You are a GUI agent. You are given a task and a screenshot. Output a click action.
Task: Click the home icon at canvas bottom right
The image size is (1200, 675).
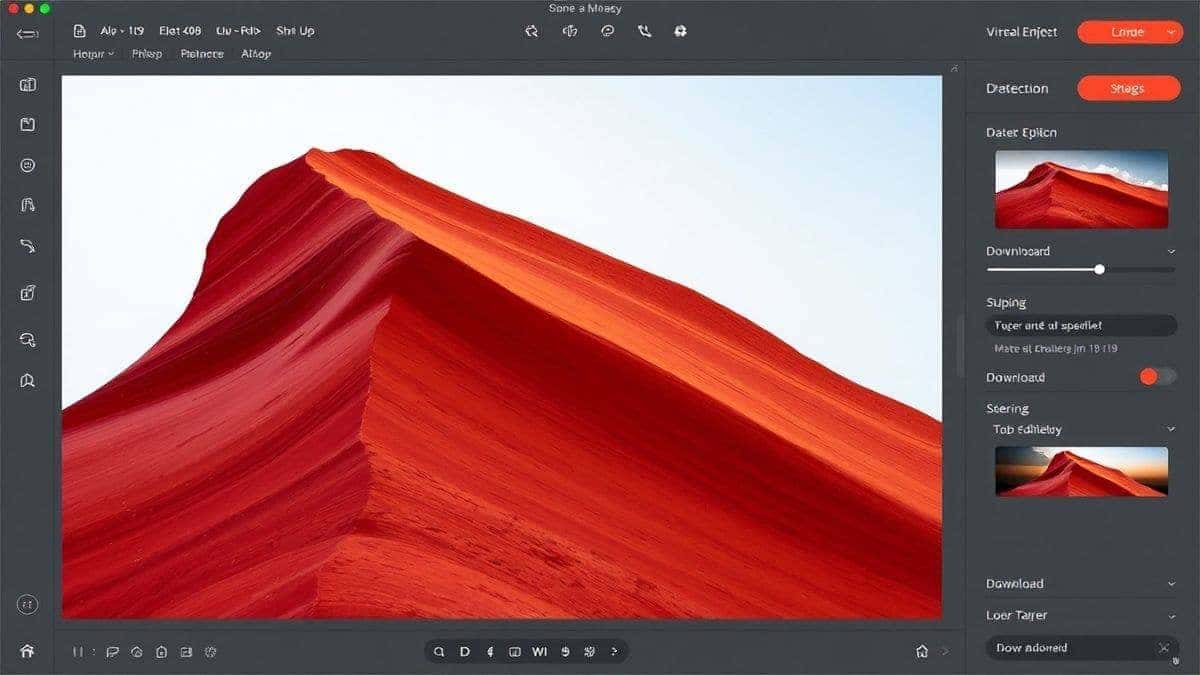click(x=922, y=651)
